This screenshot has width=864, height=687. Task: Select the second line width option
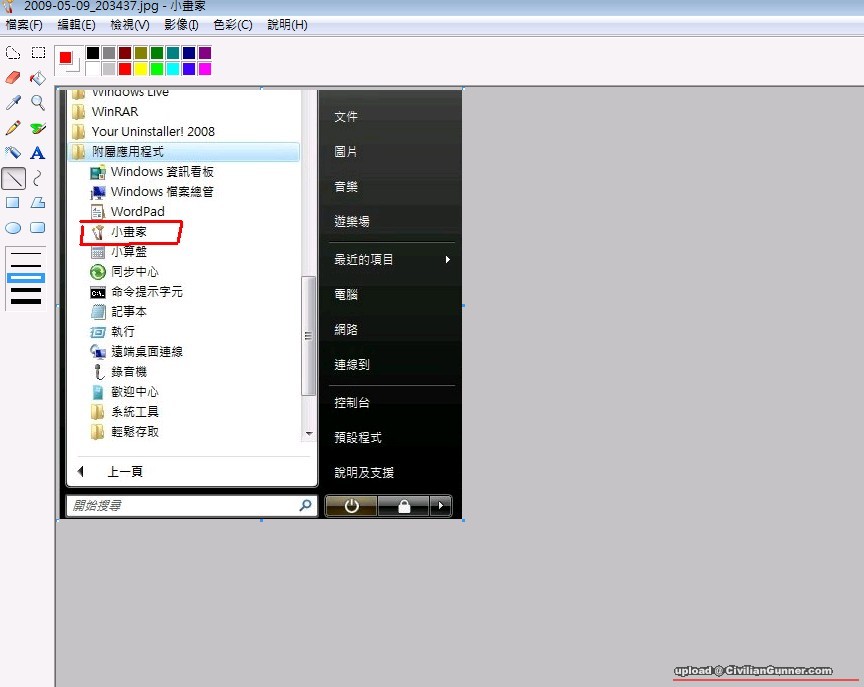(26, 265)
